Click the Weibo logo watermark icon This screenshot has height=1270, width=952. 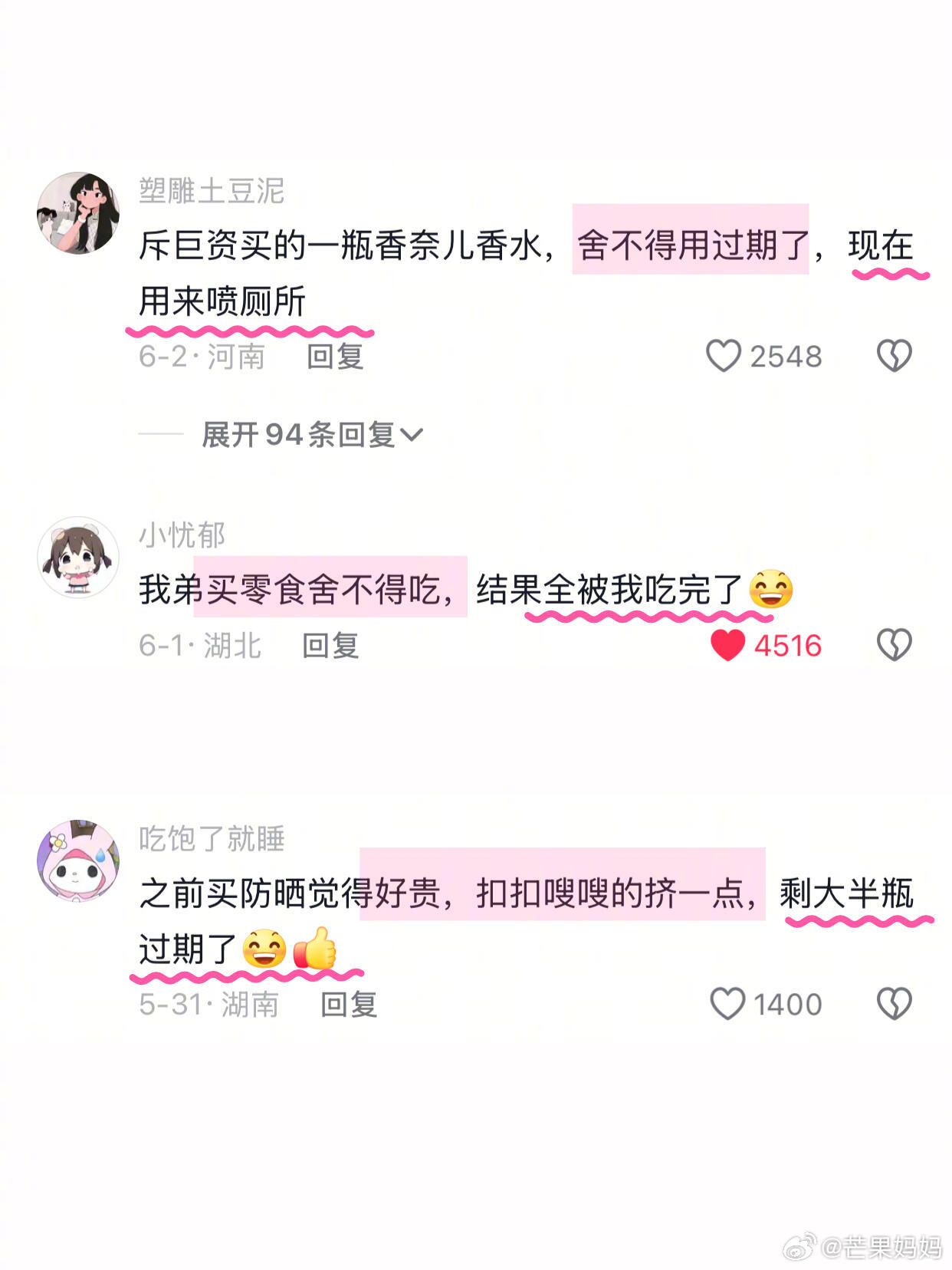tap(799, 1246)
